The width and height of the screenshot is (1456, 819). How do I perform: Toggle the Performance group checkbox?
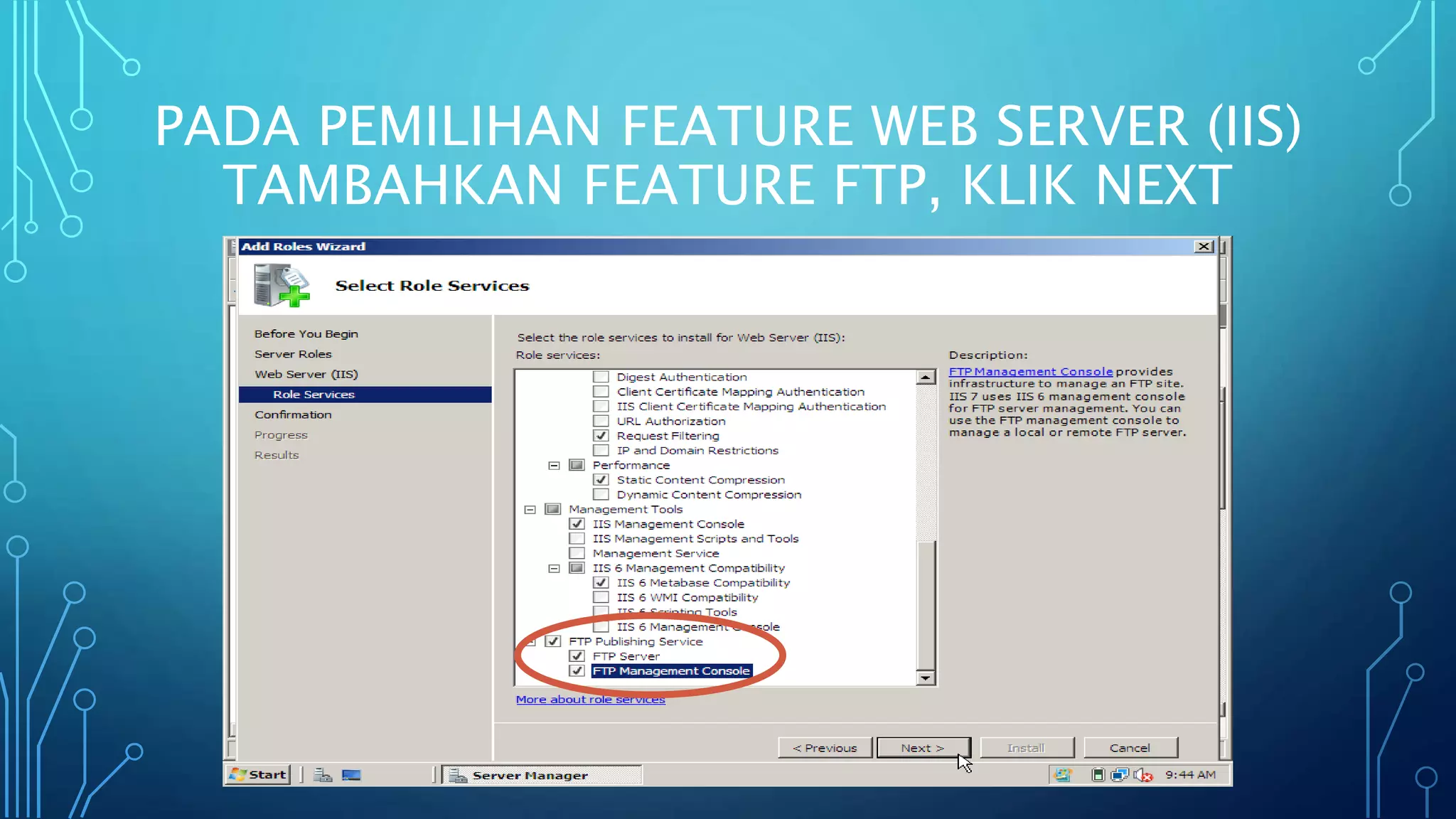tap(577, 466)
